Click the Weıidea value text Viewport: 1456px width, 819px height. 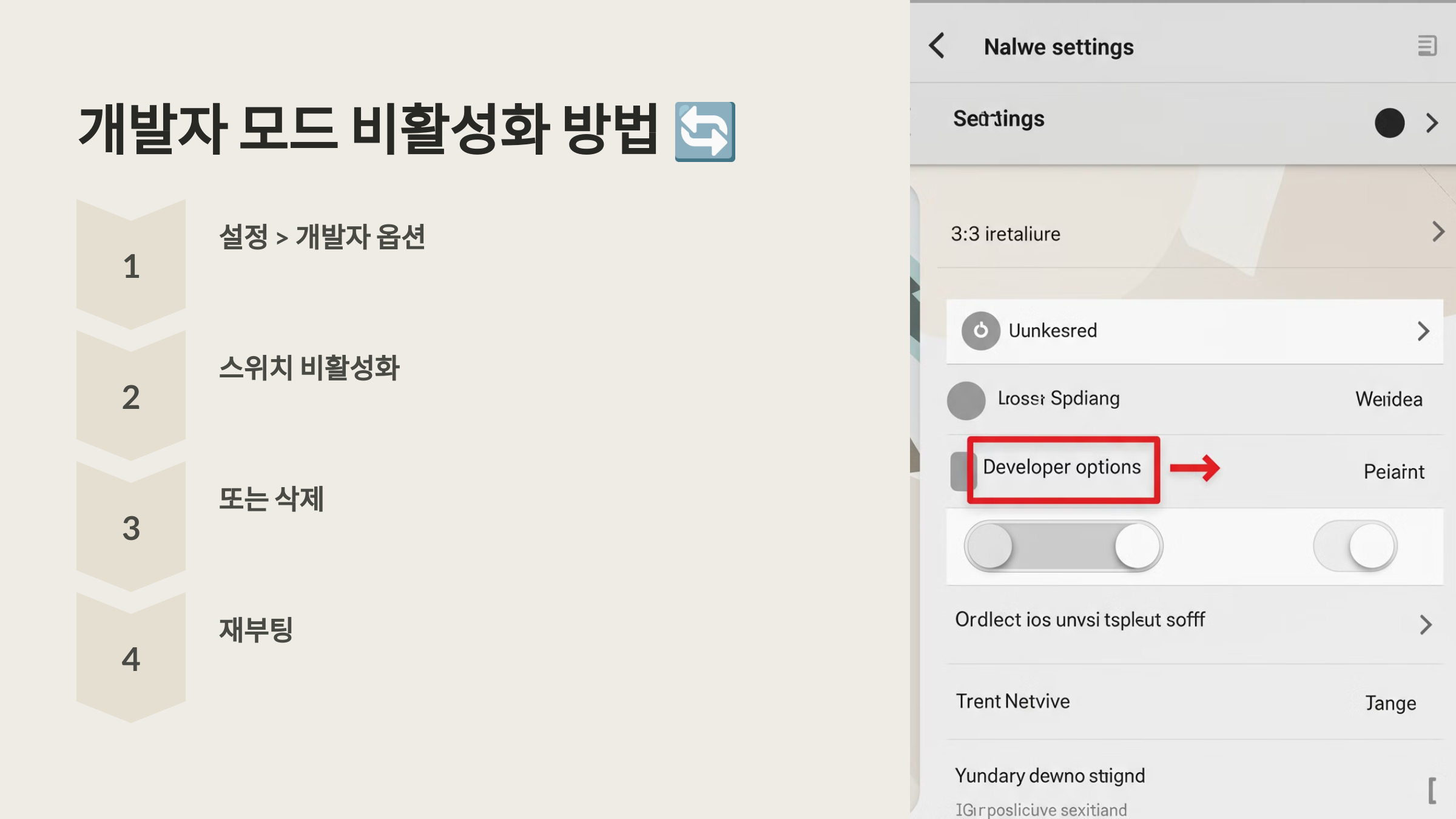[1389, 399]
